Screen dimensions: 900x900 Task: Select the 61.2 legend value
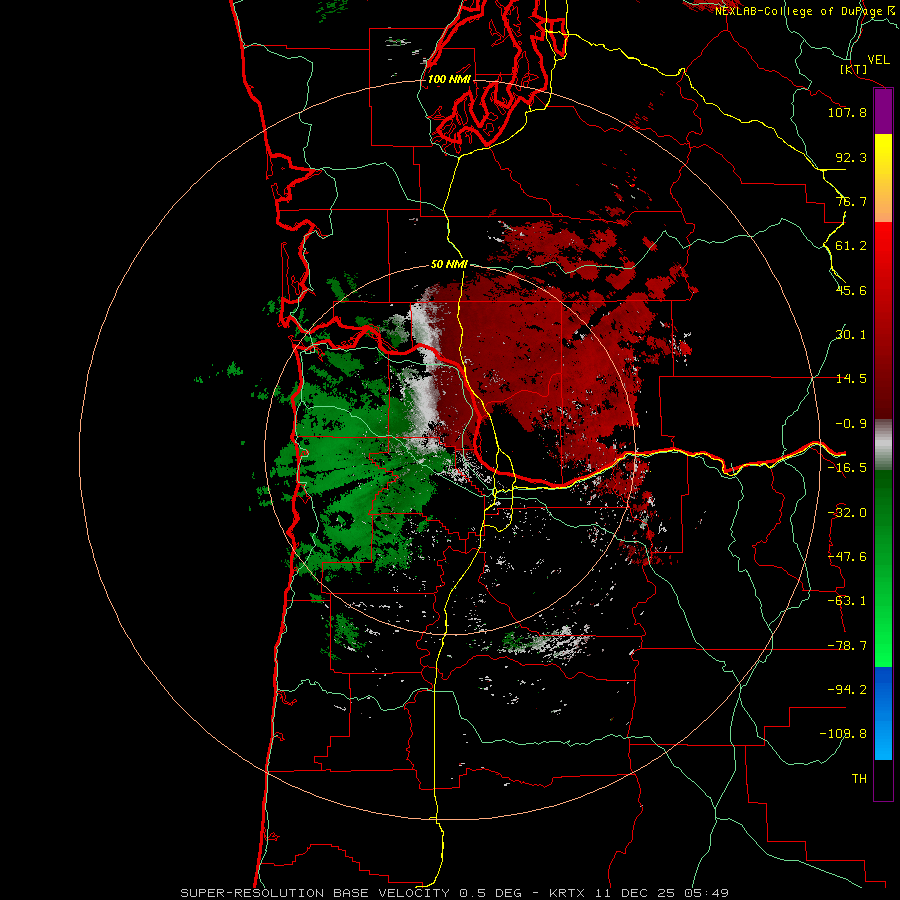(x=851, y=246)
